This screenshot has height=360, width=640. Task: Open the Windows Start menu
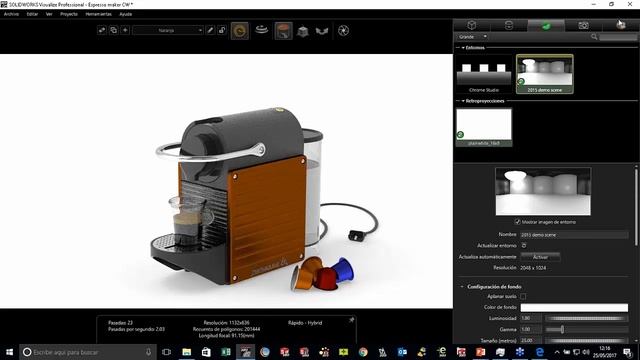point(9,352)
